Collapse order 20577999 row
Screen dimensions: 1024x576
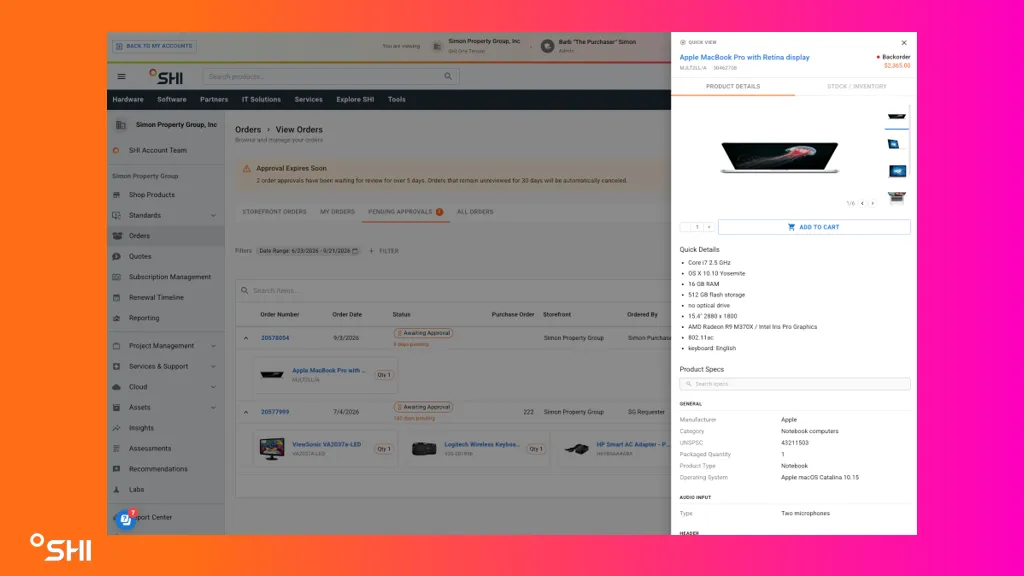pyautogui.click(x=246, y=412)
